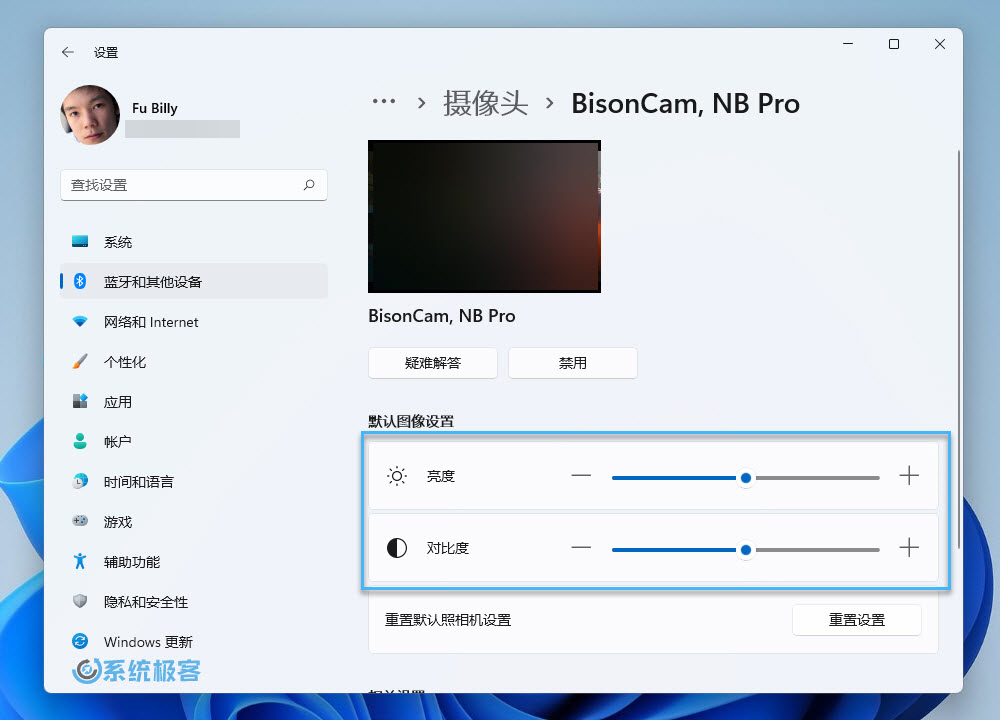This screenshot has width=1000, height=720.
Task: Click the 默认图像设置 heading
Action: [411, 422]
